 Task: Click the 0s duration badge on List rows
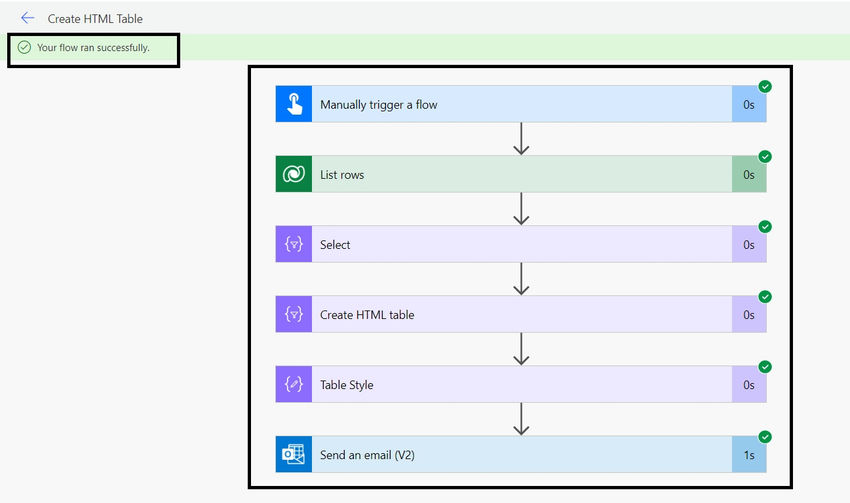click(749, 175)
